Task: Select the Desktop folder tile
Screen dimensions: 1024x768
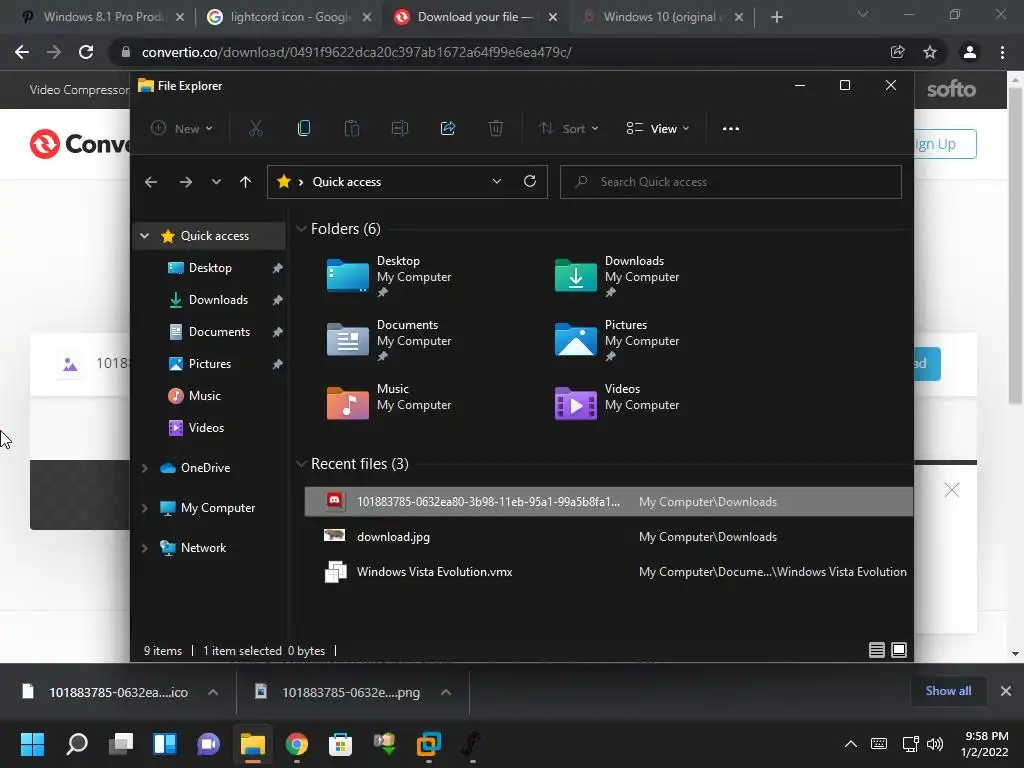Action: coord(390,276)
